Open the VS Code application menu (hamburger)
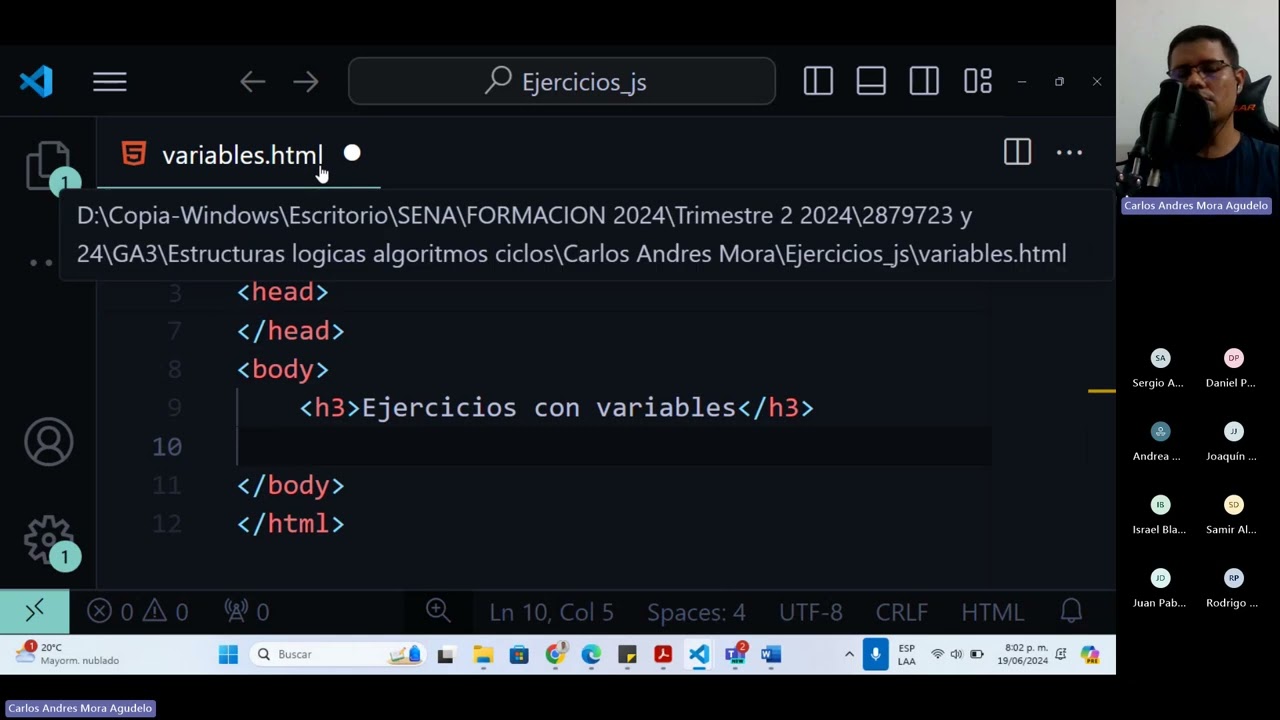This screenshot has width=1280, height=720. click(110, 82)
